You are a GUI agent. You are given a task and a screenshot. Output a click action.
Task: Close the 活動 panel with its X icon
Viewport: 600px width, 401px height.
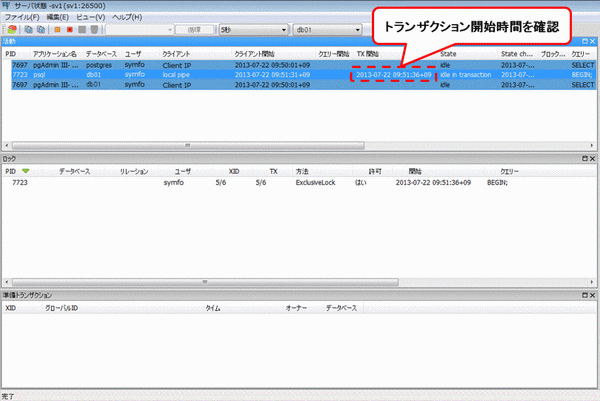(594, 41)
